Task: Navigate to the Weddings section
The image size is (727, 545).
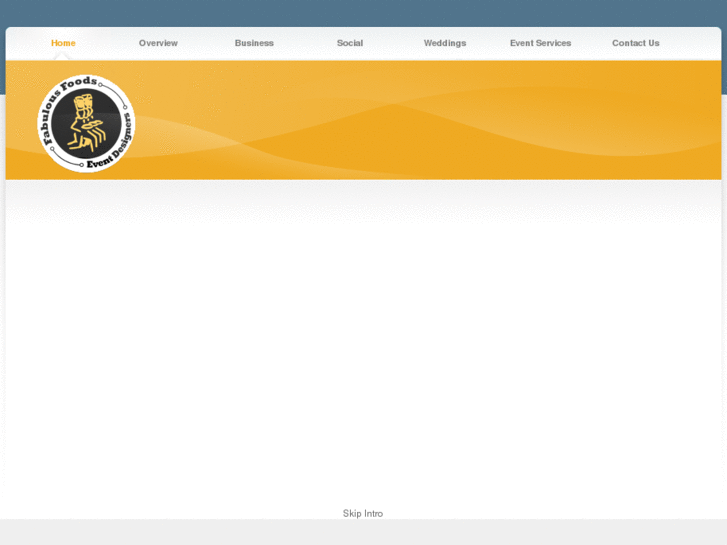Action: [x=445, y=43]
